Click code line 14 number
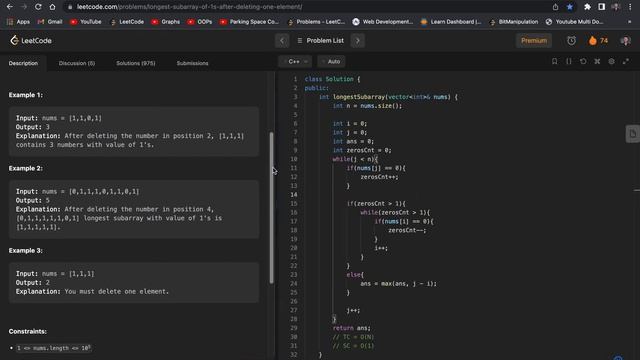Screen dimensions: 640x360 coord(294,194)
